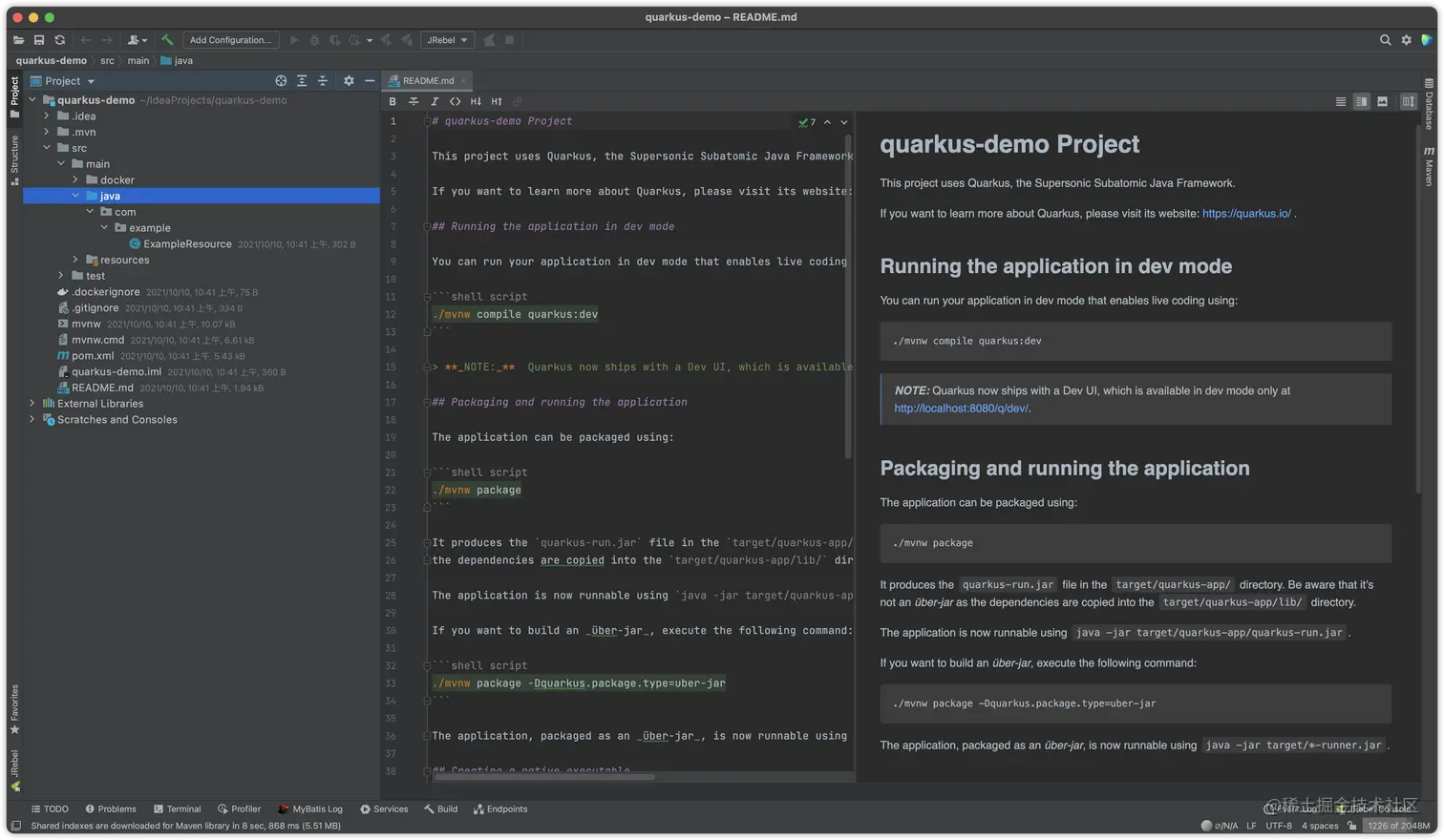The height and width of the screenshot is (840, 1444).
Task: Decrease header level in markdown toolbar
Action: [x=476, y=101]
